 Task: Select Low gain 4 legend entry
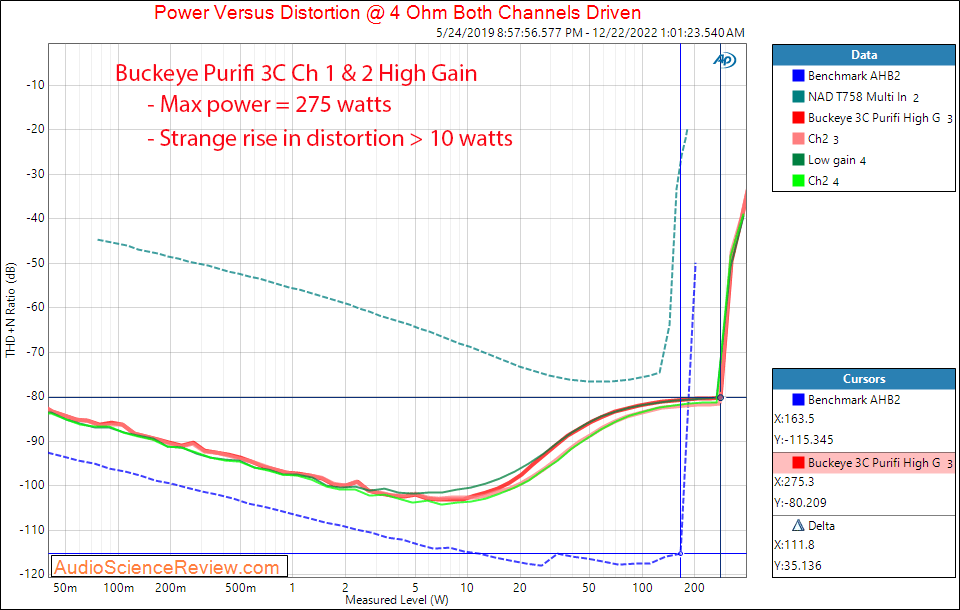[837, 160]
